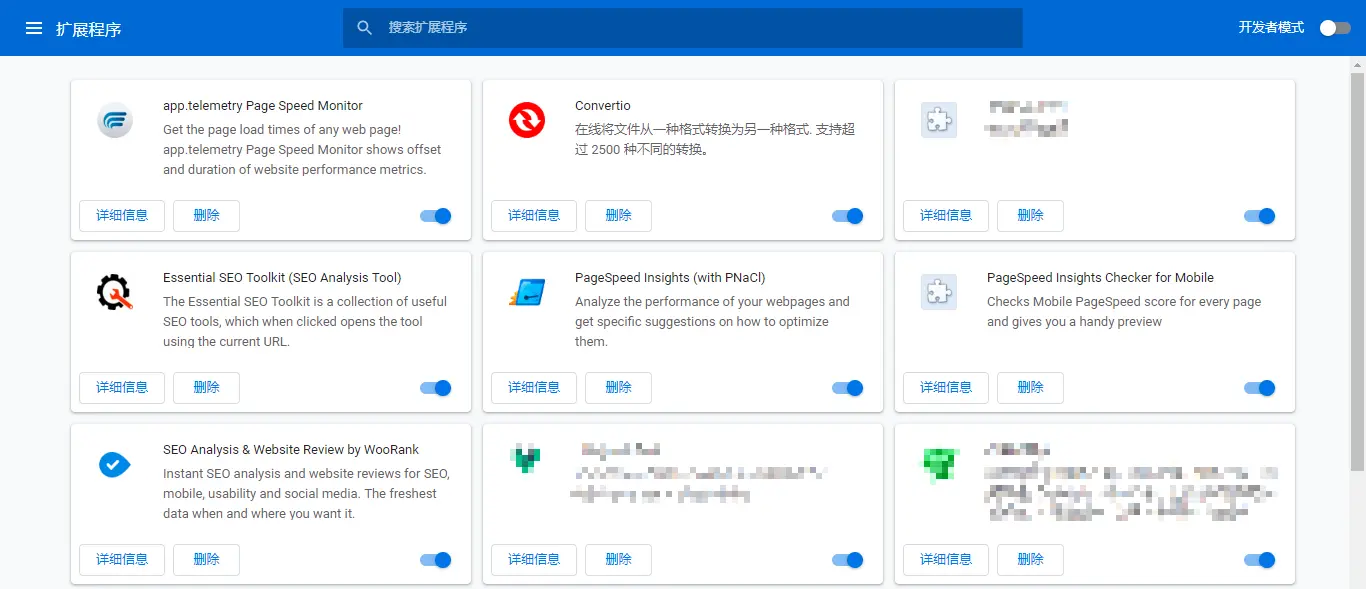The height and width of the screenshot is (589, 1366).
Task: Click the 扩展程序 page title
Action: 89,29
